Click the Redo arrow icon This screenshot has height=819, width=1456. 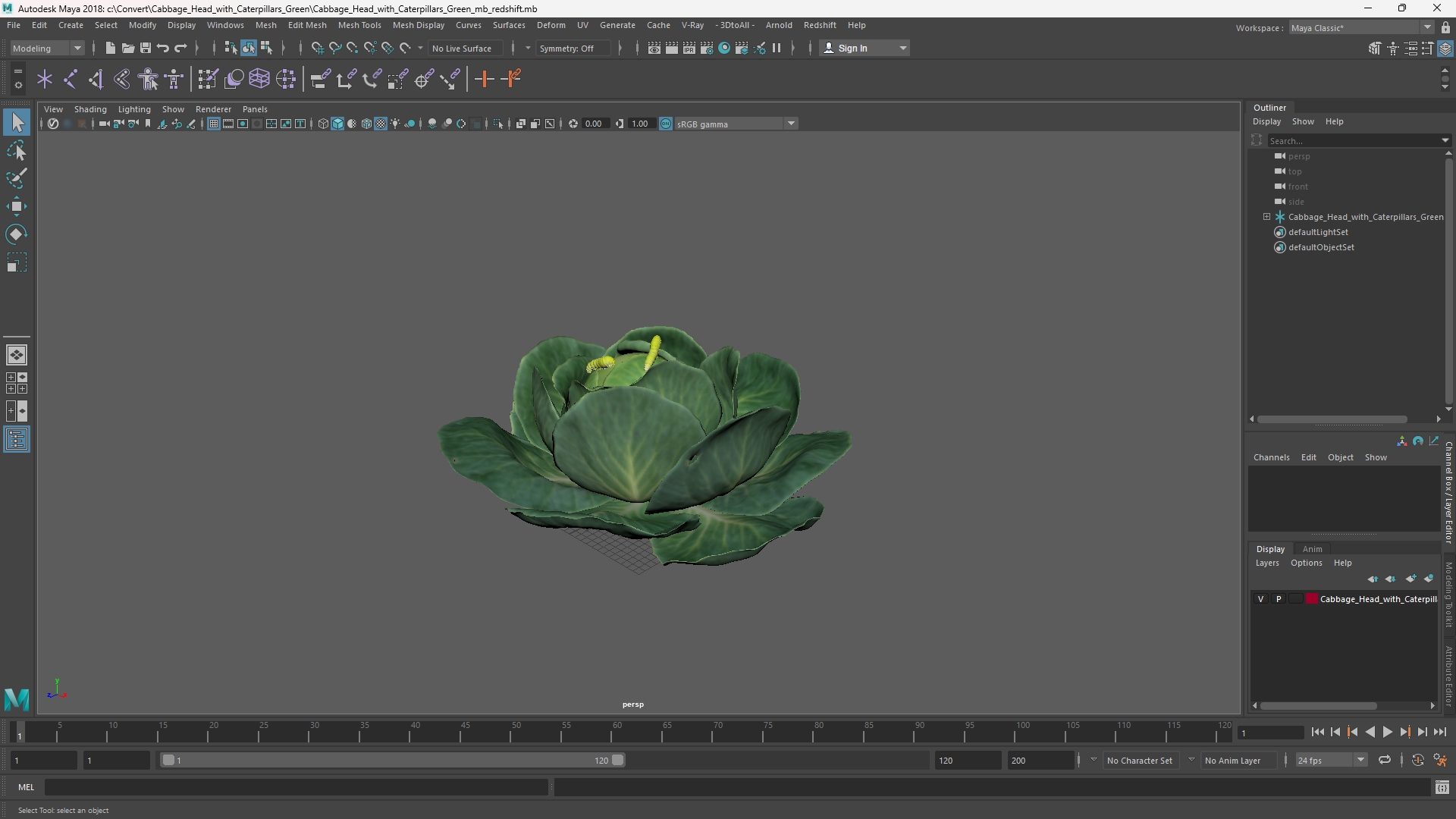click(x=180, y=48)
